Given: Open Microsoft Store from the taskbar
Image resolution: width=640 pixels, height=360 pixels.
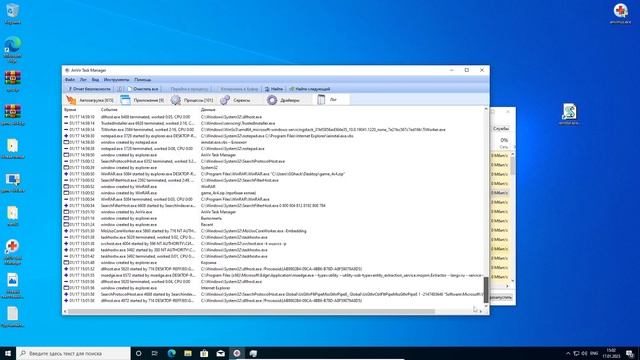Looking at the screenshot, I should [204, 353].
